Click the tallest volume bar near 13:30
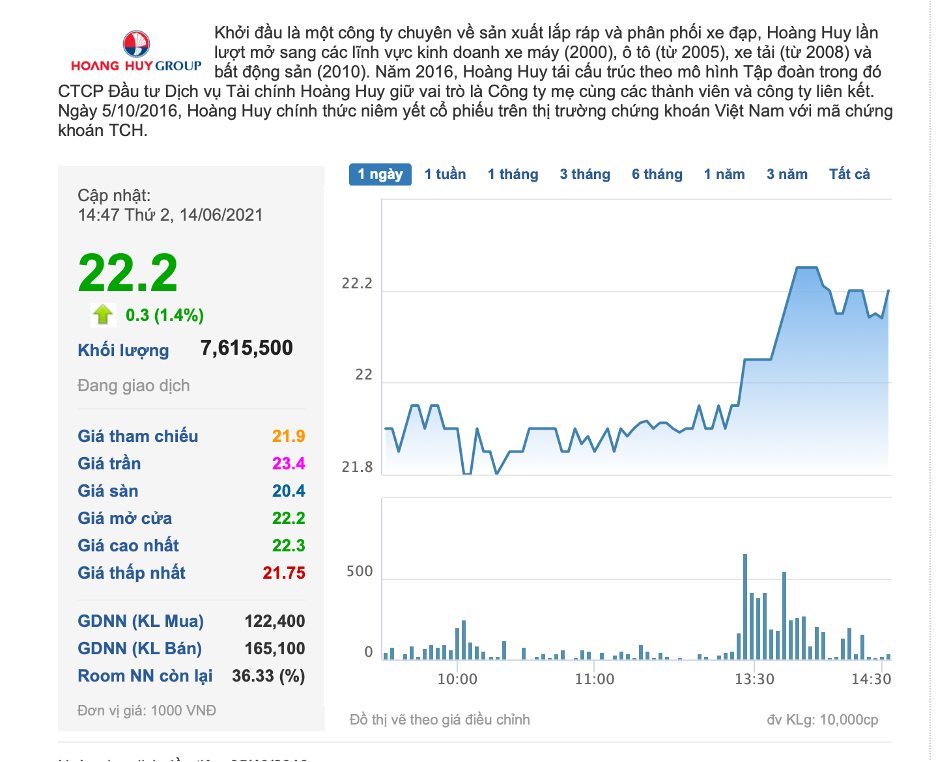The height and width of the screenshot is (762, 936). pos(745,607)
